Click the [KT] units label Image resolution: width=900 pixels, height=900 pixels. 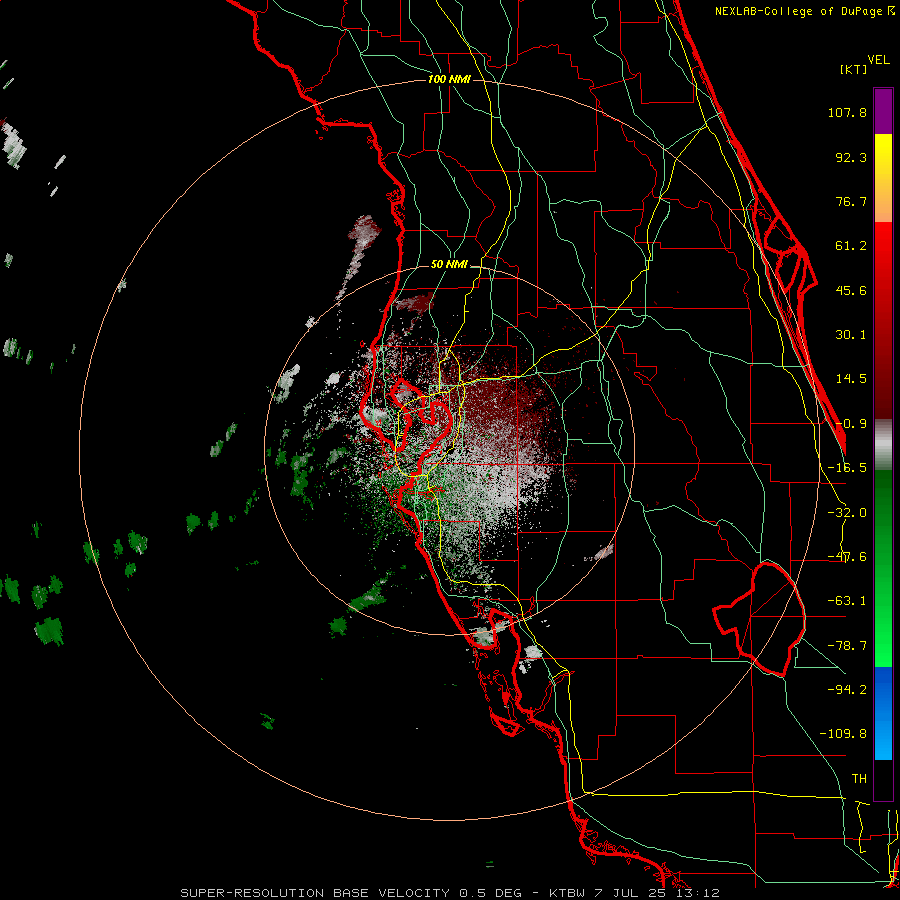853,69
